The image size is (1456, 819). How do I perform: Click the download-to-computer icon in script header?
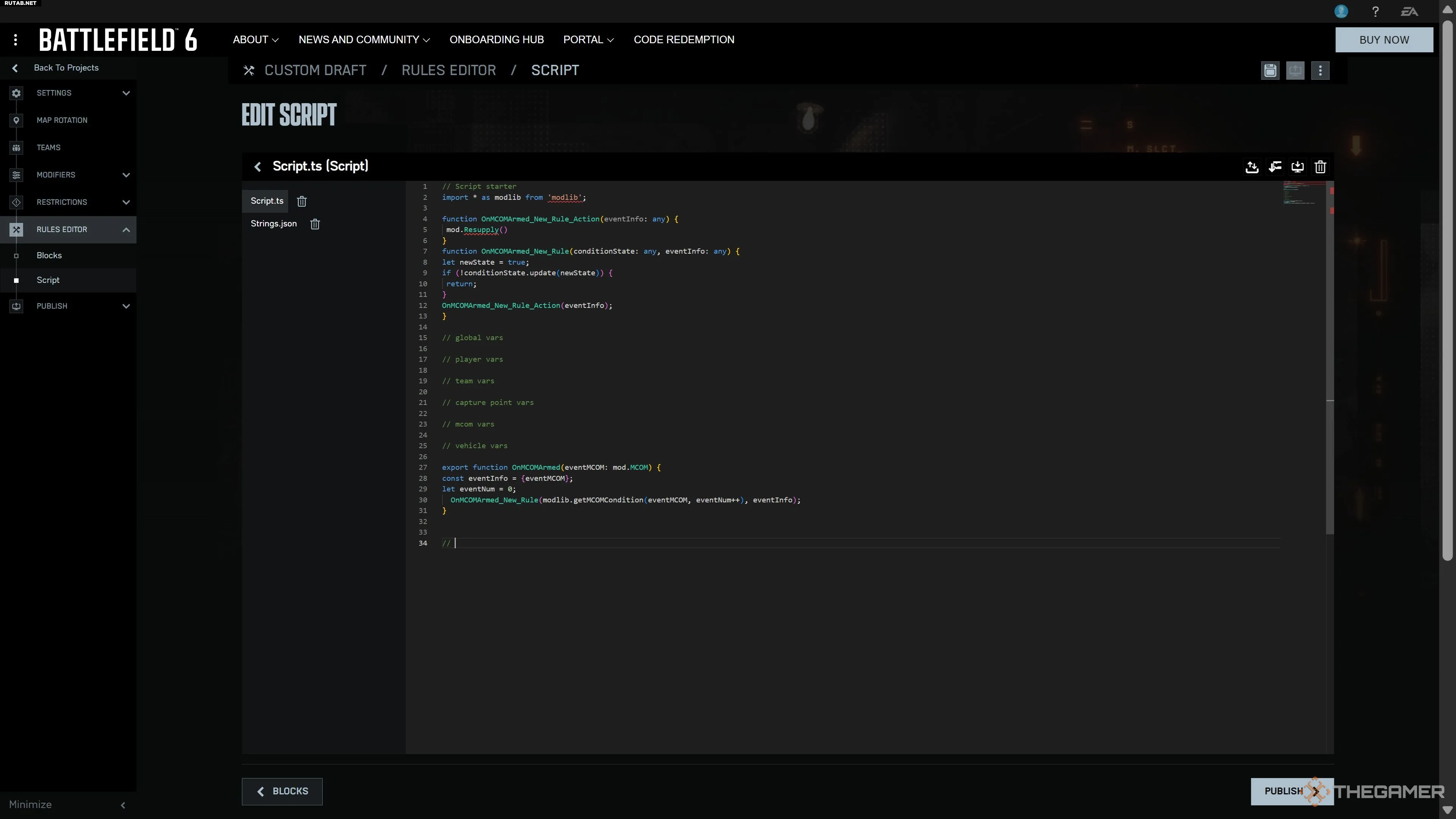point(1297,167)
